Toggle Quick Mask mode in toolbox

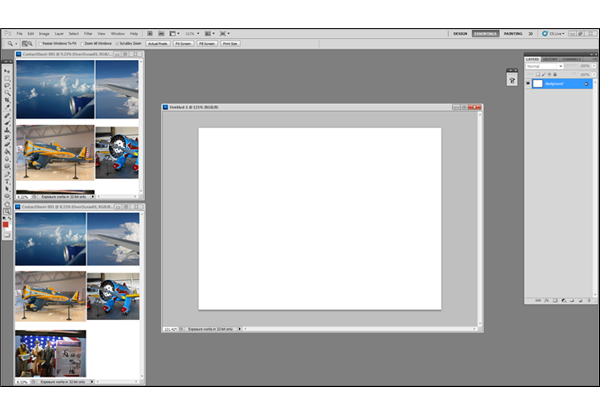coord(7,235)
